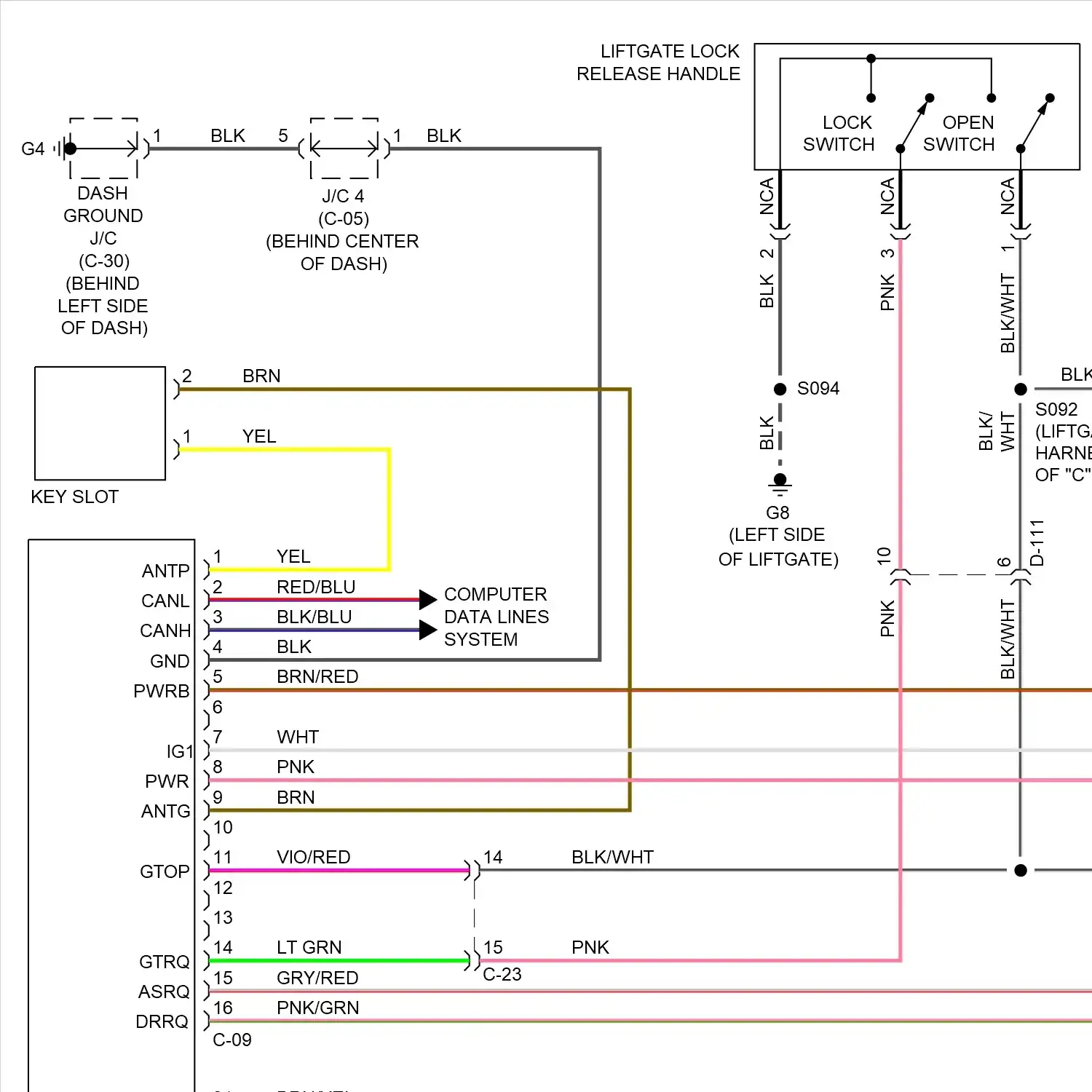Click the lock switch contact arm
This screenshot has height=1092, width=1092.
[915, 123]
